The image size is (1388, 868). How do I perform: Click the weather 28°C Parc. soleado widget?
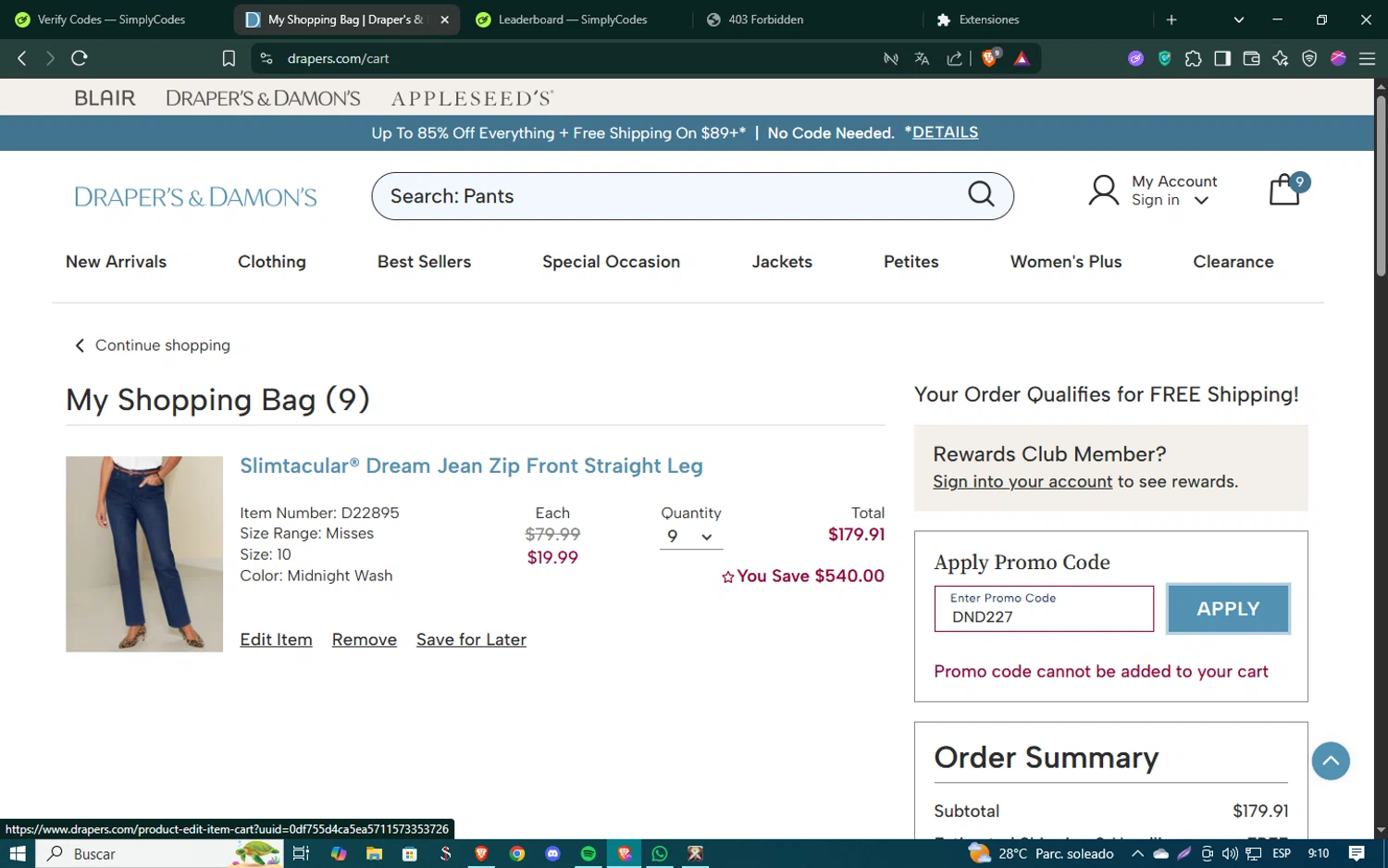click(1041, 853)
